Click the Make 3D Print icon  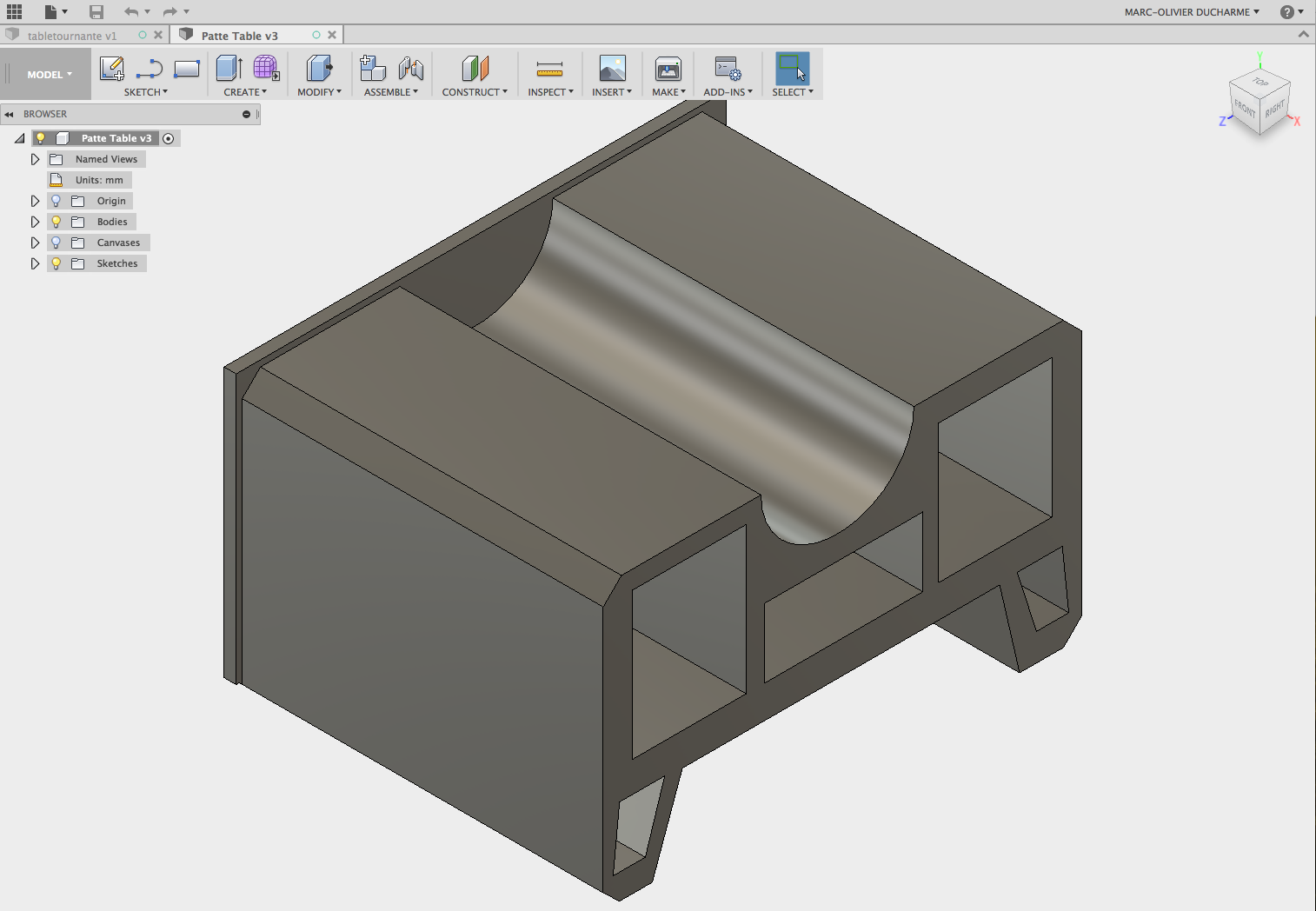(668, 69)
